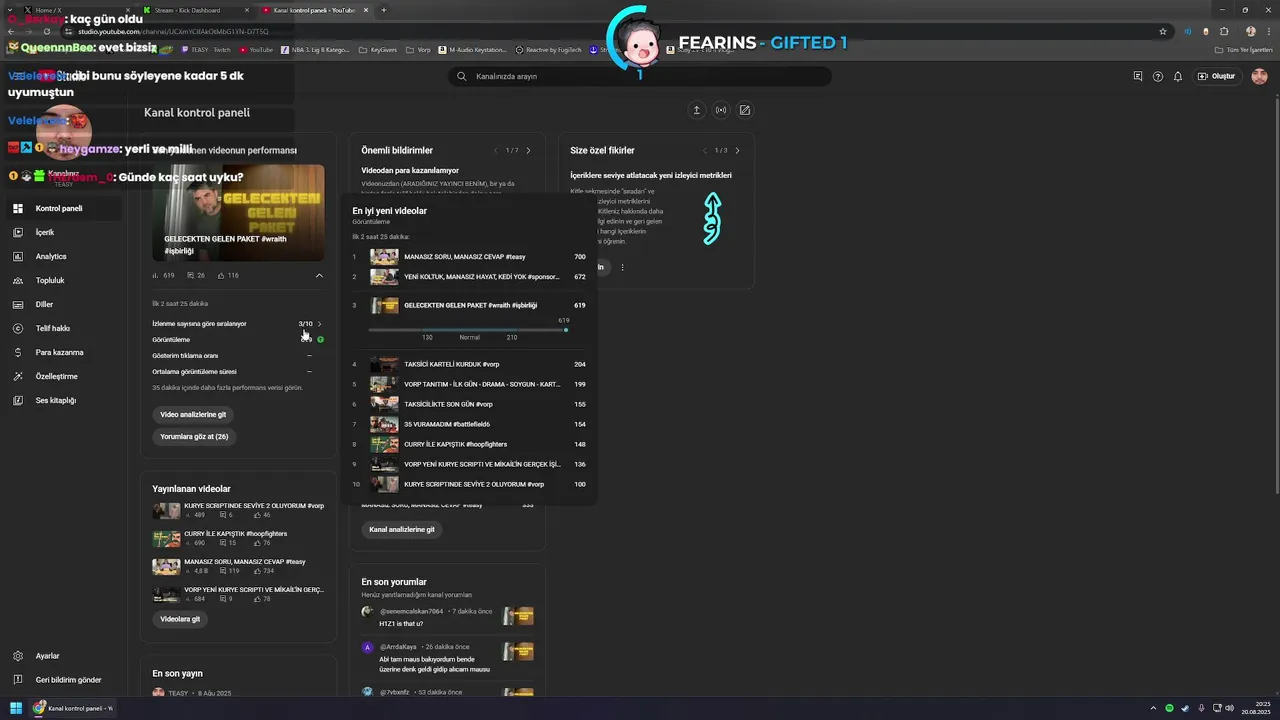Open Diller section in the sidebar
This screenshot has width=1280, height=720.
(60, 304)
